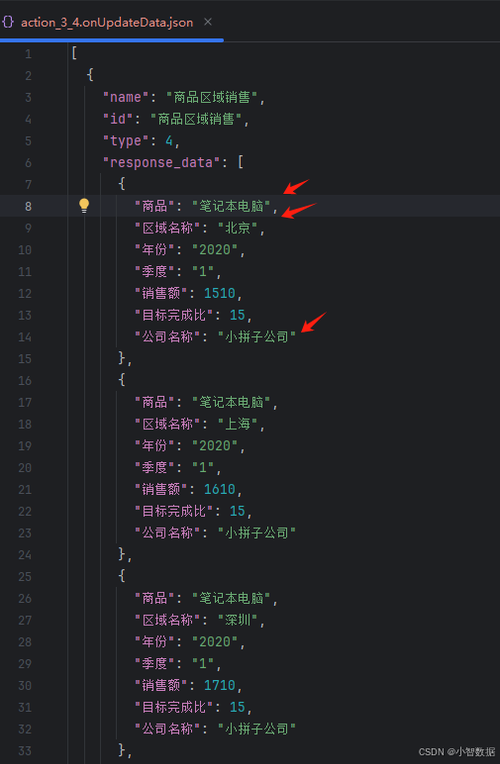
Task: Click sales value 1510
Action: (x=219, y=293)
